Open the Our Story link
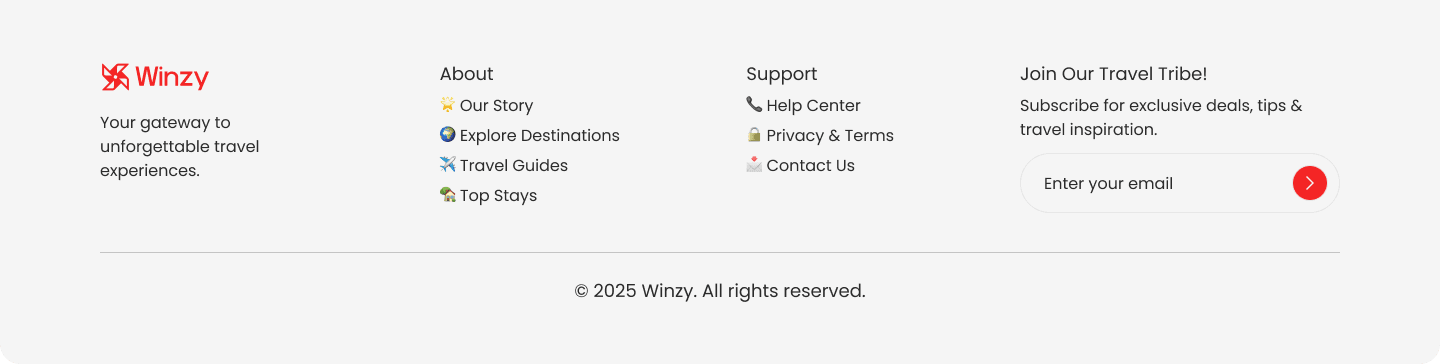This screenshot has height=364, width=1440. click(x=496, y=105)
